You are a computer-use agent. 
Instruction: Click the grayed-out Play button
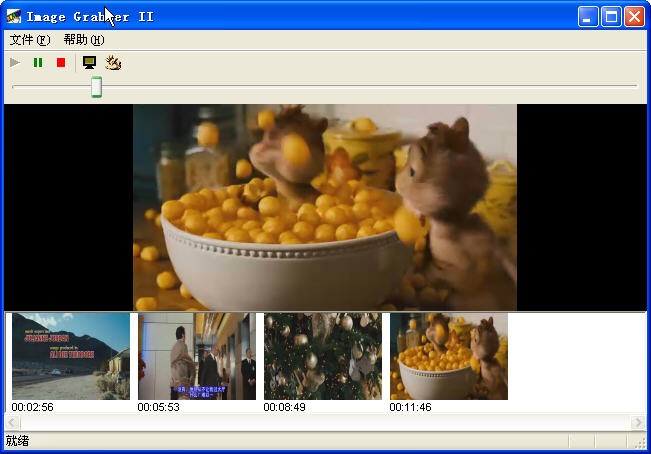(15, 63)
